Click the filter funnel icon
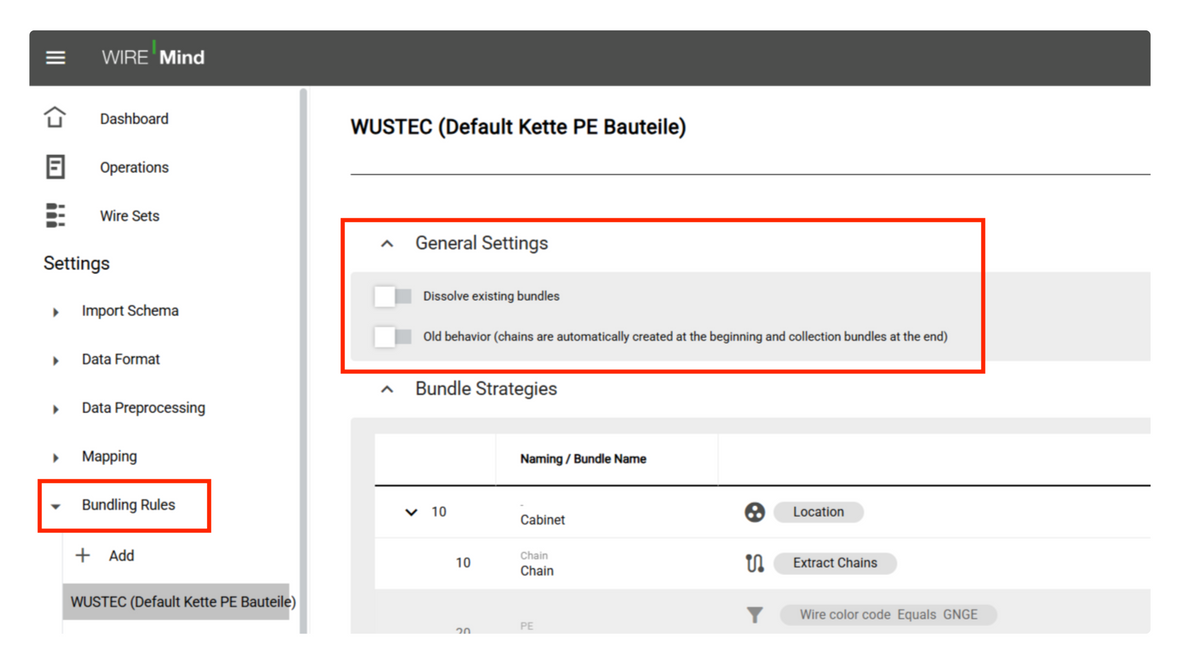This screenshot has height=664, width=1180. pyautogui.click(x=755, y=615)
